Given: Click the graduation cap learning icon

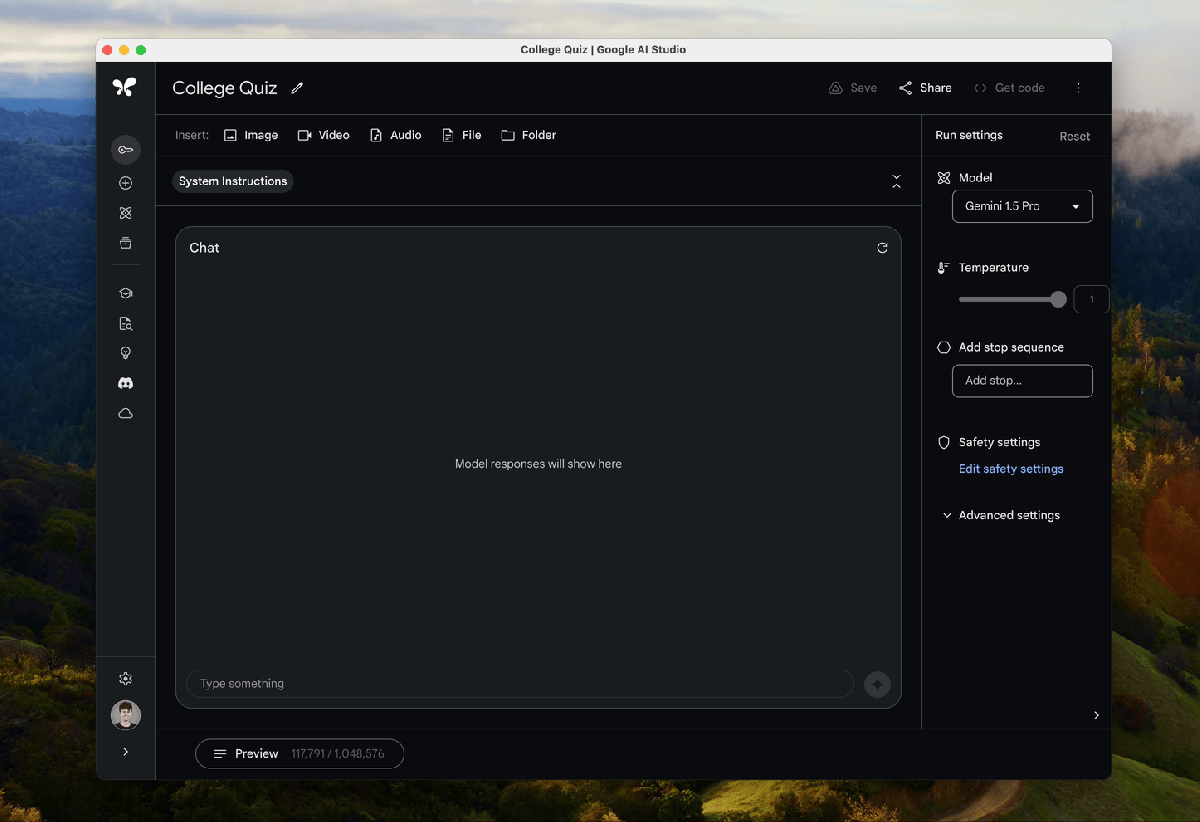Looking at the screenshot, I should pos(125,292).
